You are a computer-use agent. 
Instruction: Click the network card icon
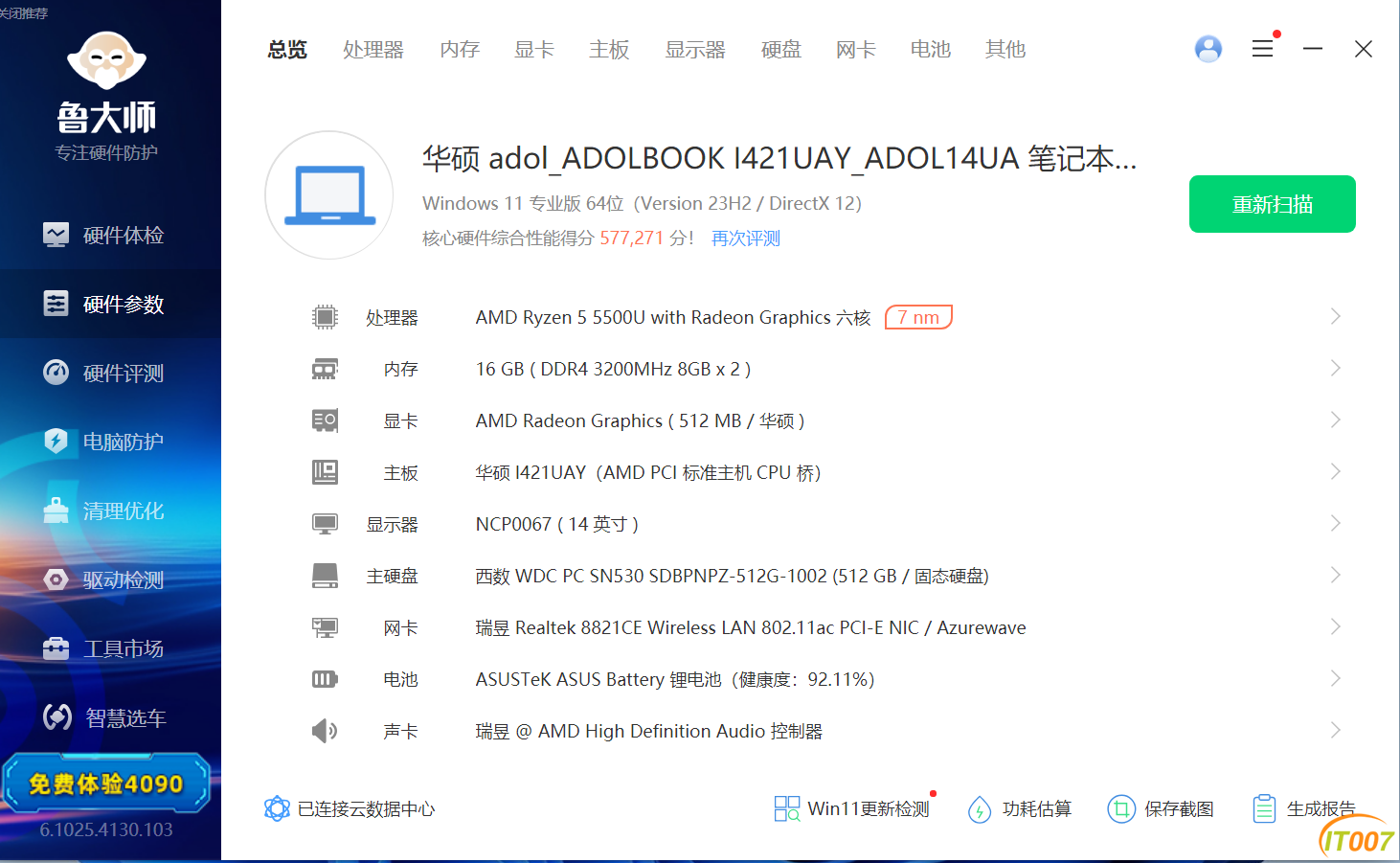326,627
